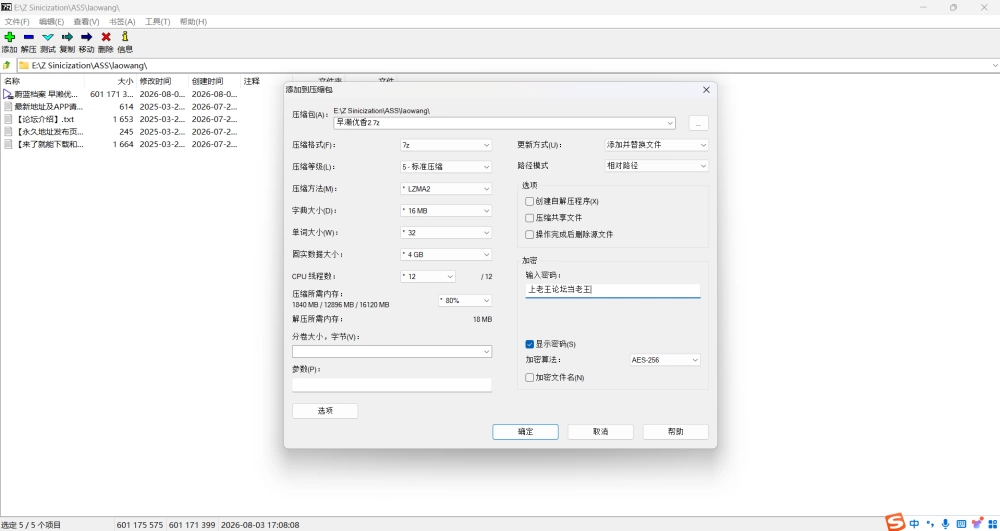
Task: Sort by the 大小 column header
Action: (126, 82)
